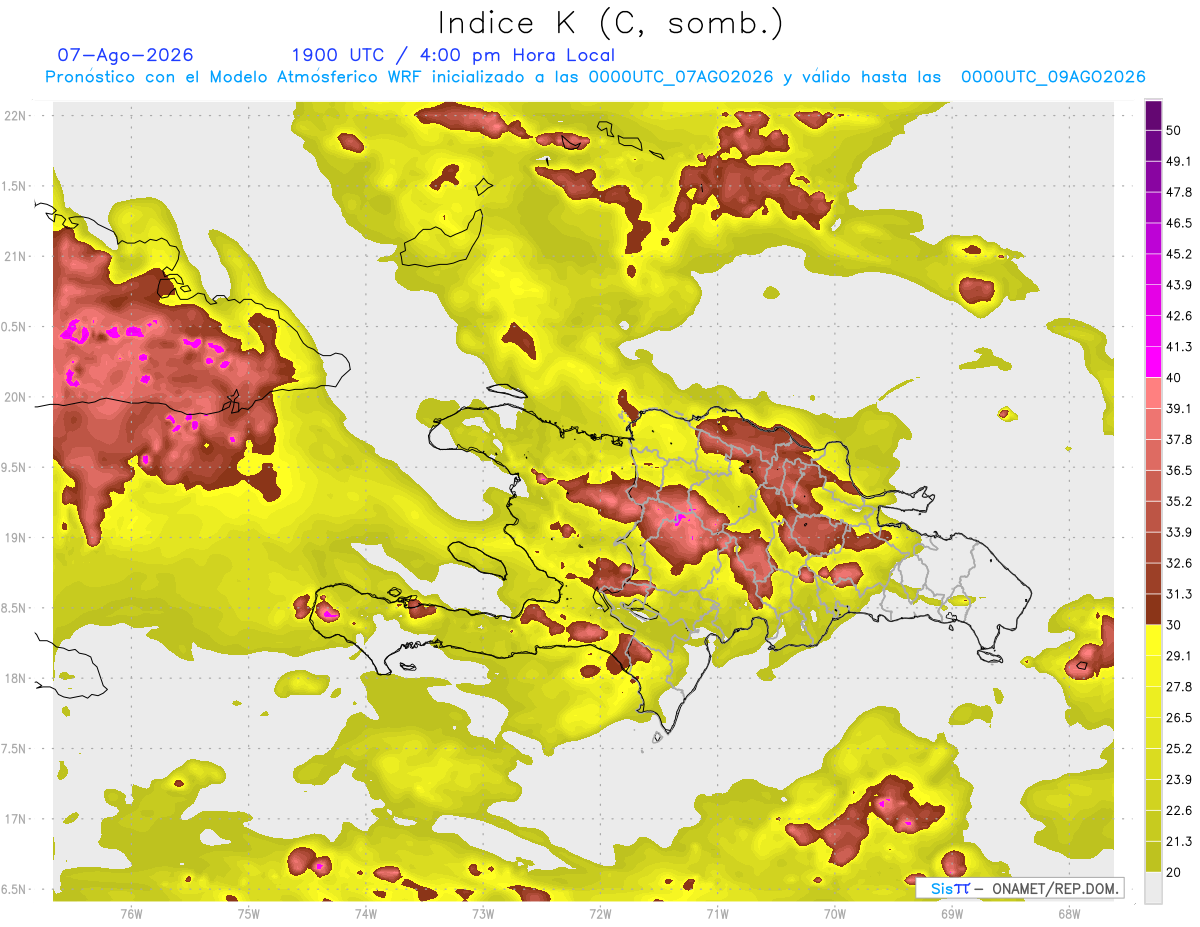Click the colorbar value 27.8
Screen dimensions: 1200x927
point(1179,687)
